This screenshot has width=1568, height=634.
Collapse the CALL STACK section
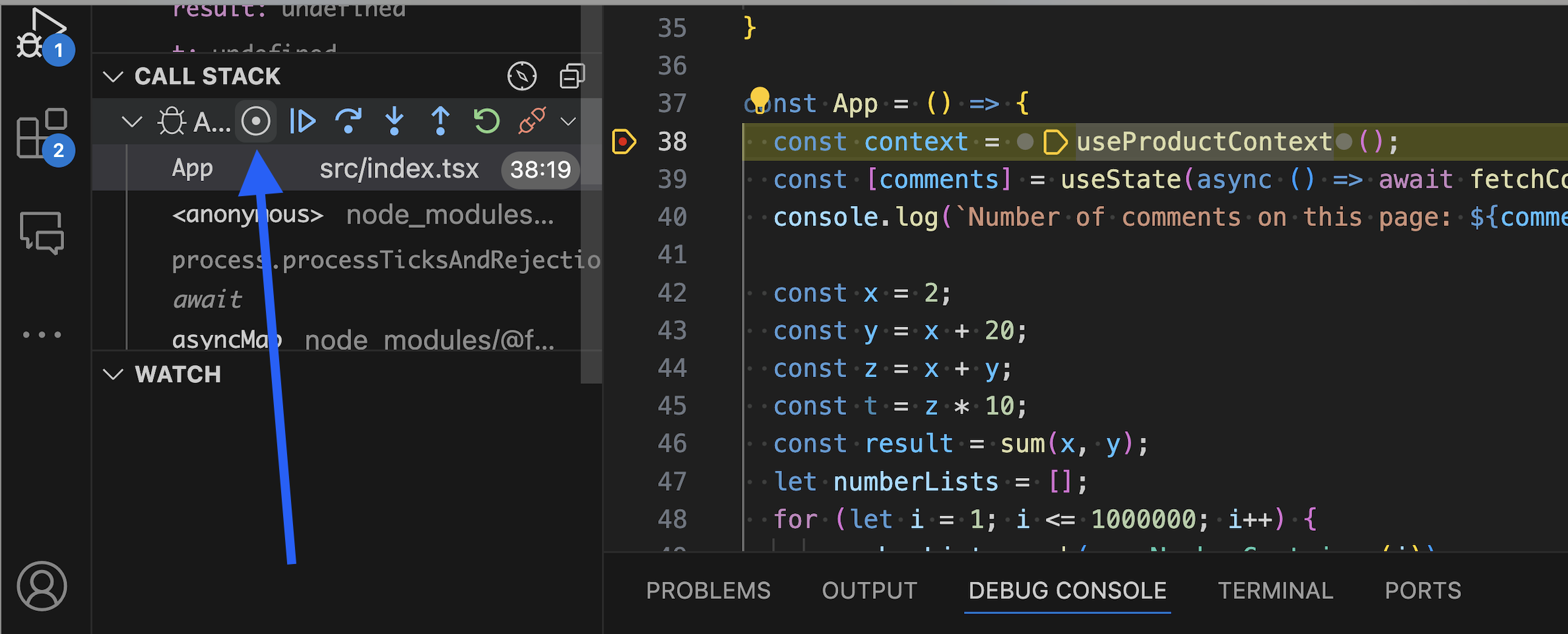point(114,76)
